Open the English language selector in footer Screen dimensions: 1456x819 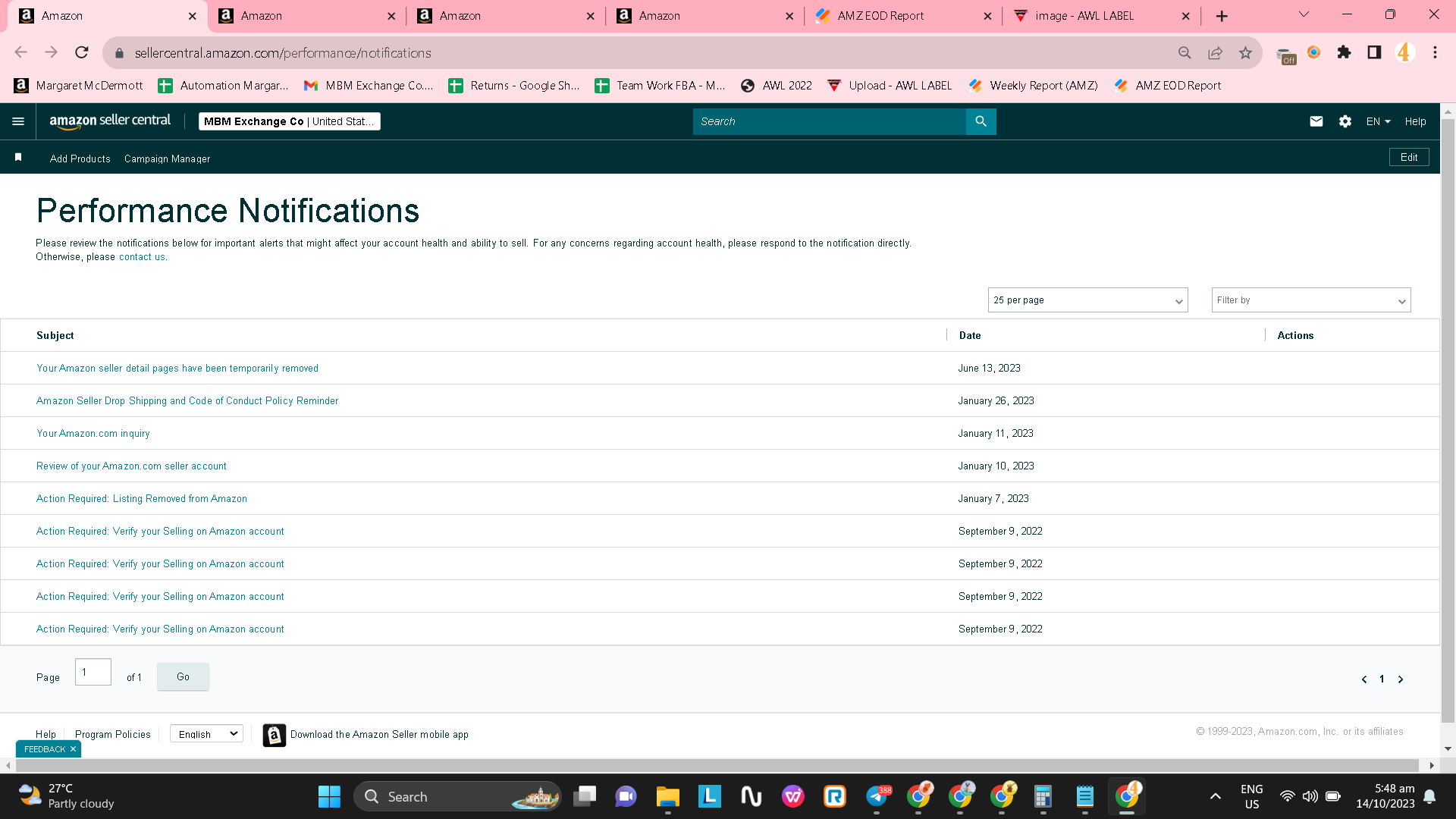pos(206,734)
